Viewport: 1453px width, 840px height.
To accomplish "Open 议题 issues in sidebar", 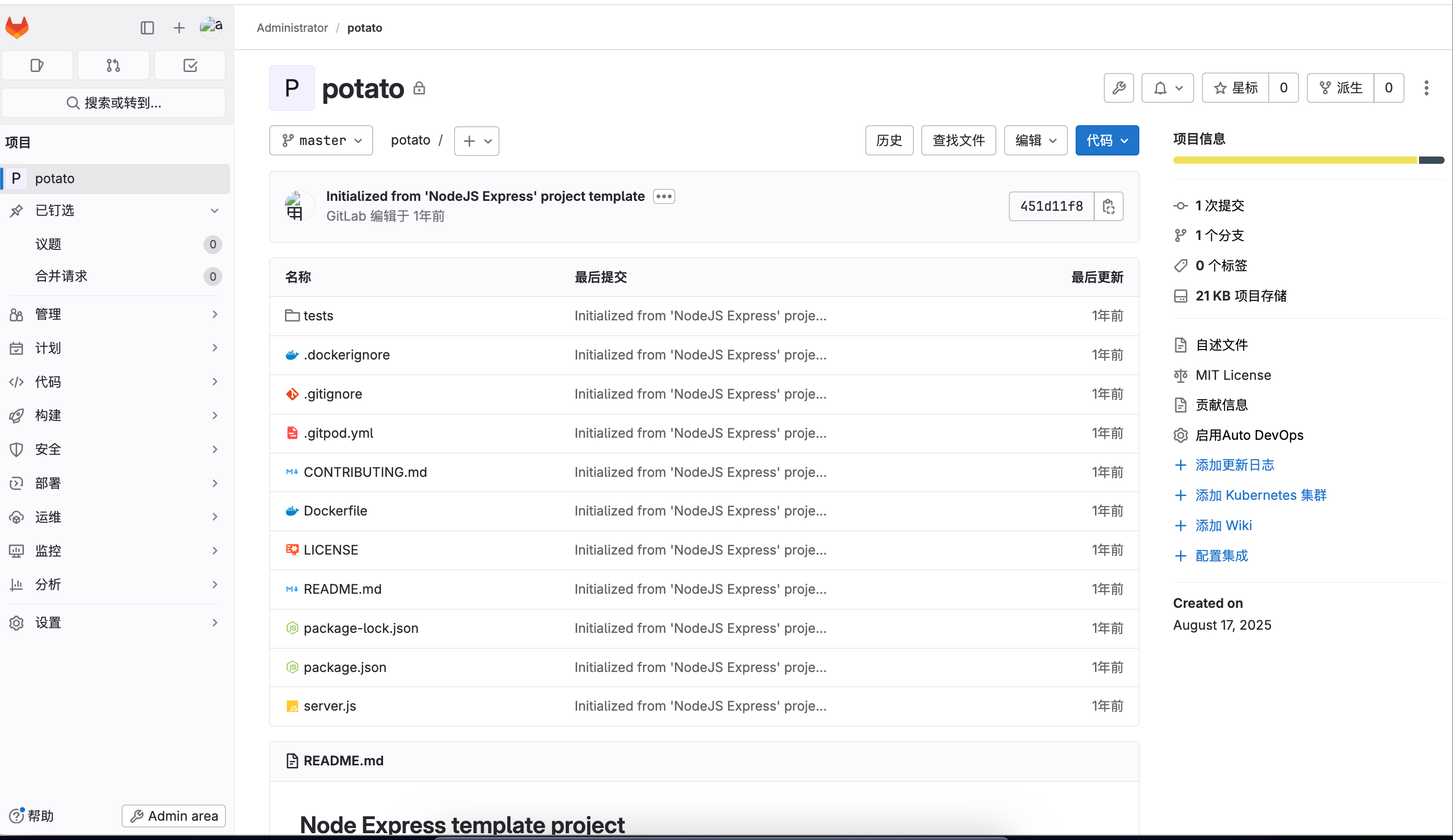I will coord(115,245).
